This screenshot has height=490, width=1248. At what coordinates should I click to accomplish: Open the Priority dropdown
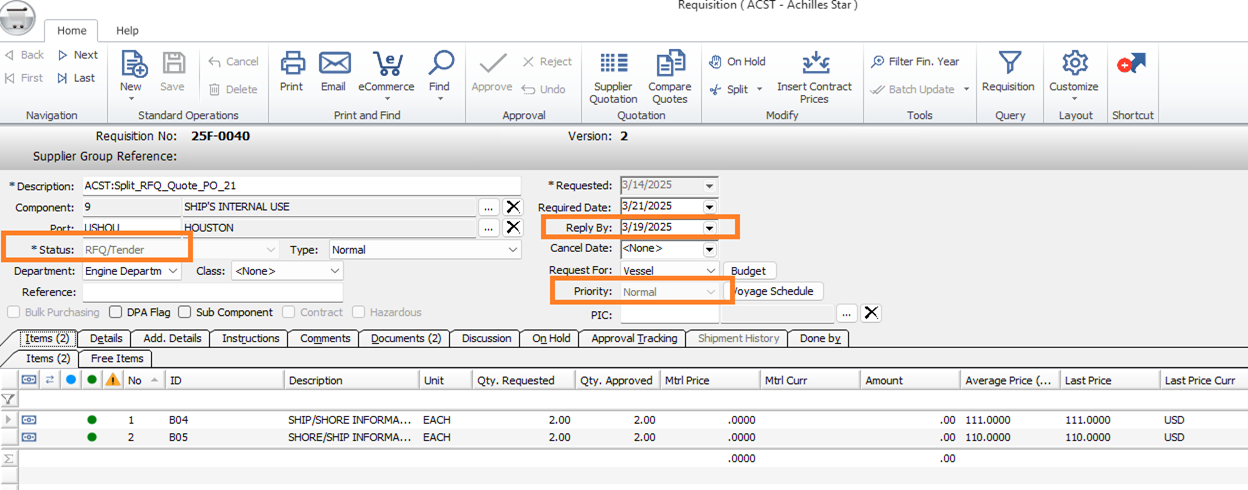710,292
